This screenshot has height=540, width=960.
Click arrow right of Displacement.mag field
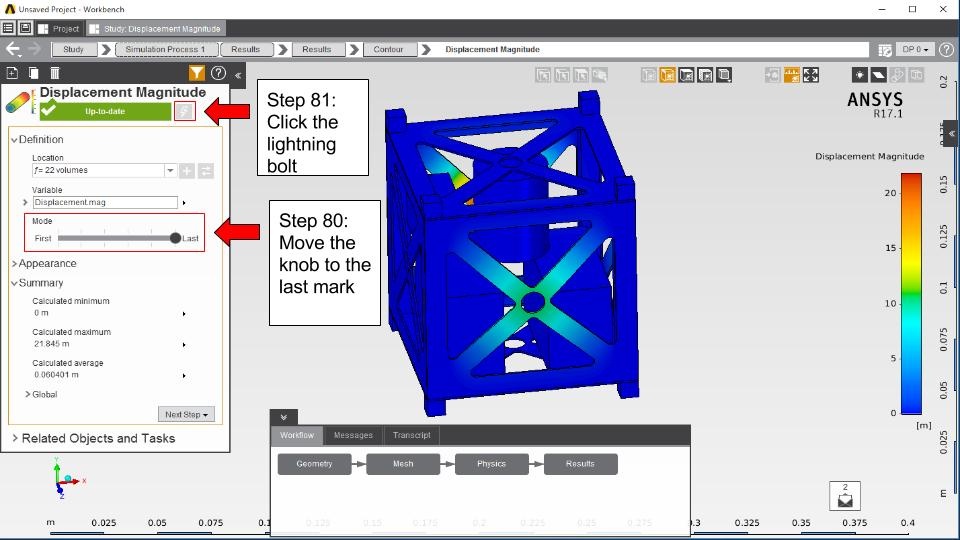pos(184,203)
